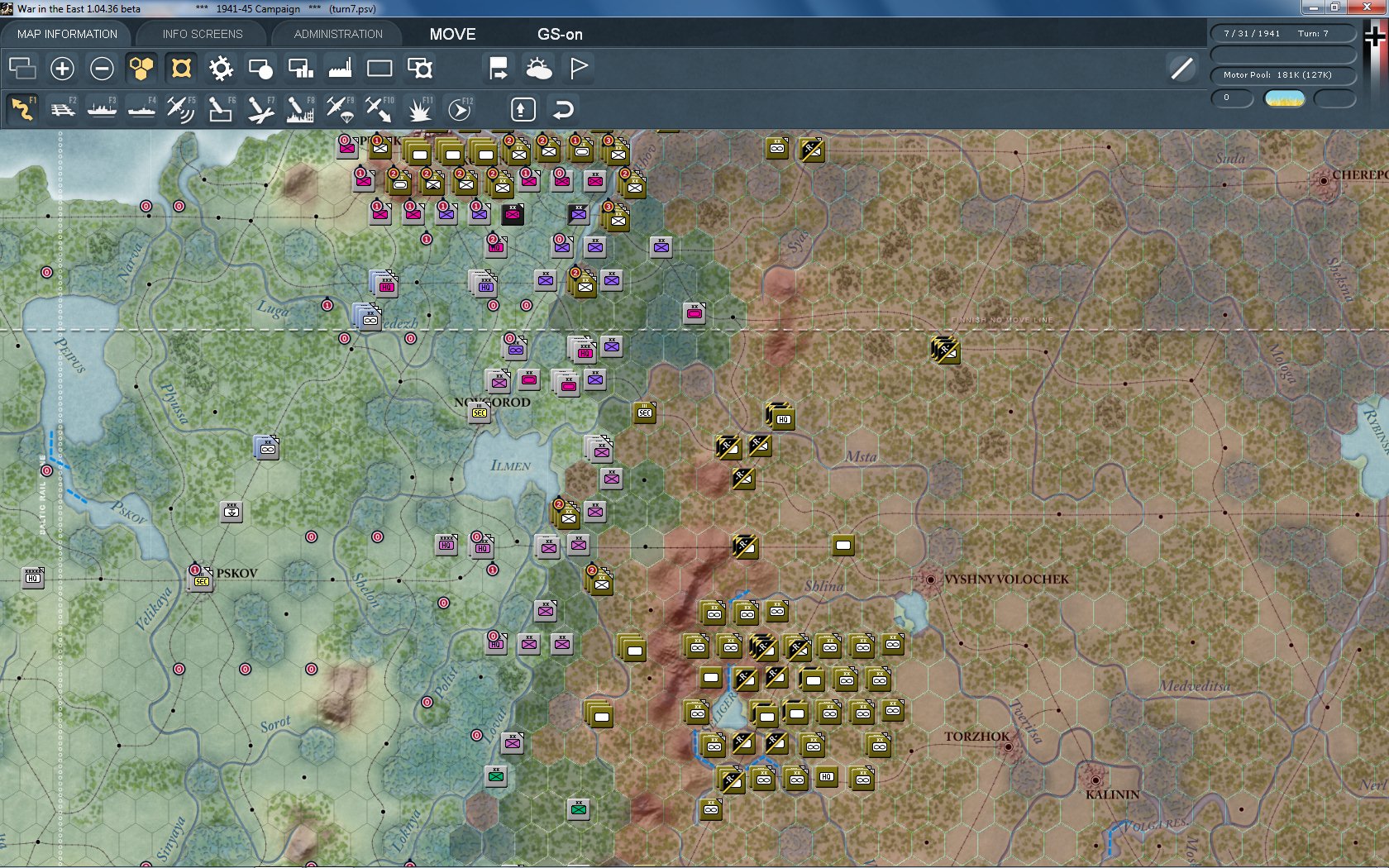Click the undo move arrow icon
1389x868 pixels.
point(562,109)
